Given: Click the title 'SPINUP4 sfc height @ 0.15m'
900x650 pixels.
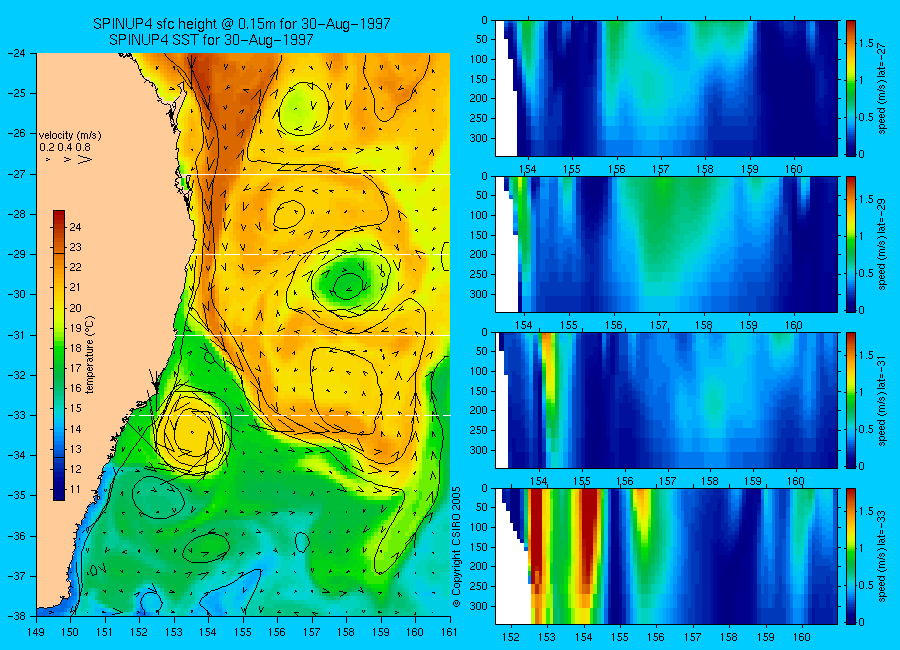Looking at the screenshot, I should click(185, 24).
